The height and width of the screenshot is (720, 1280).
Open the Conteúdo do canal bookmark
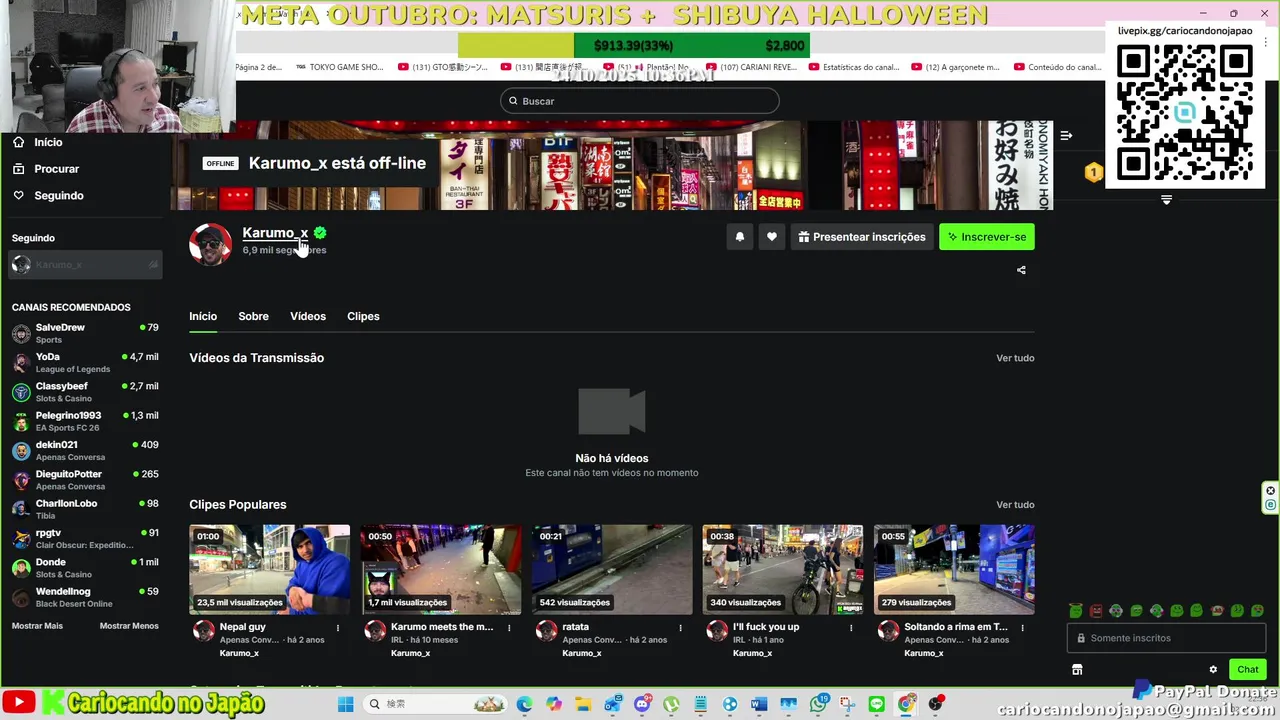[1058, 67]
